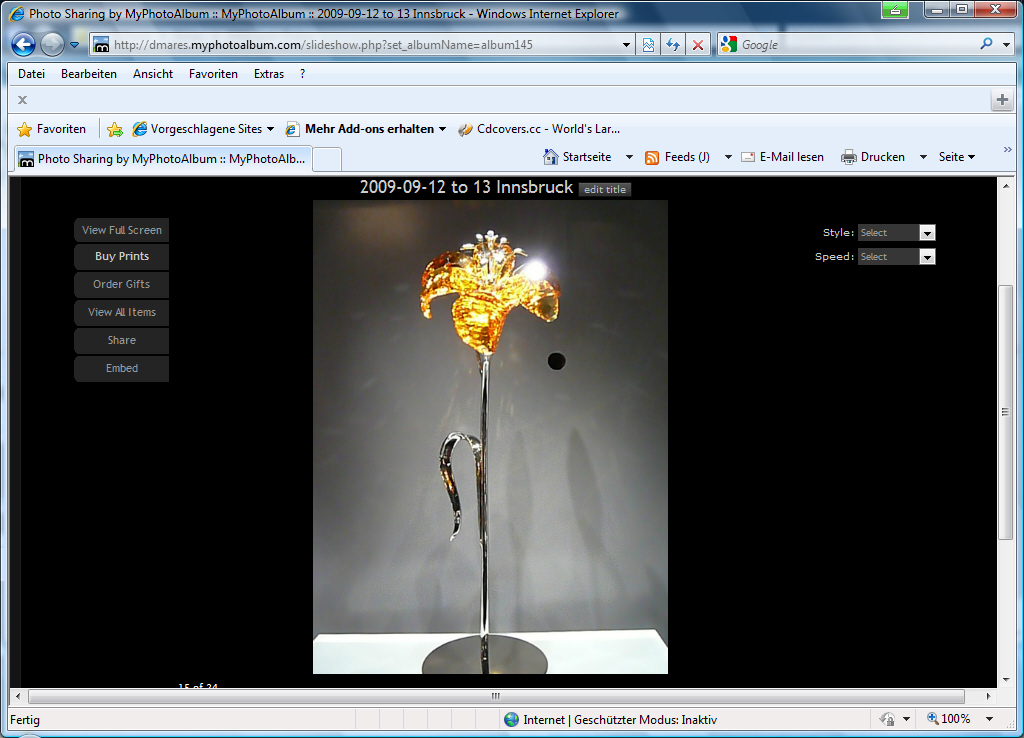This screenshot has width=1024, height=738.
Task: Click the Startseite home icon
Action: (550, 157)
